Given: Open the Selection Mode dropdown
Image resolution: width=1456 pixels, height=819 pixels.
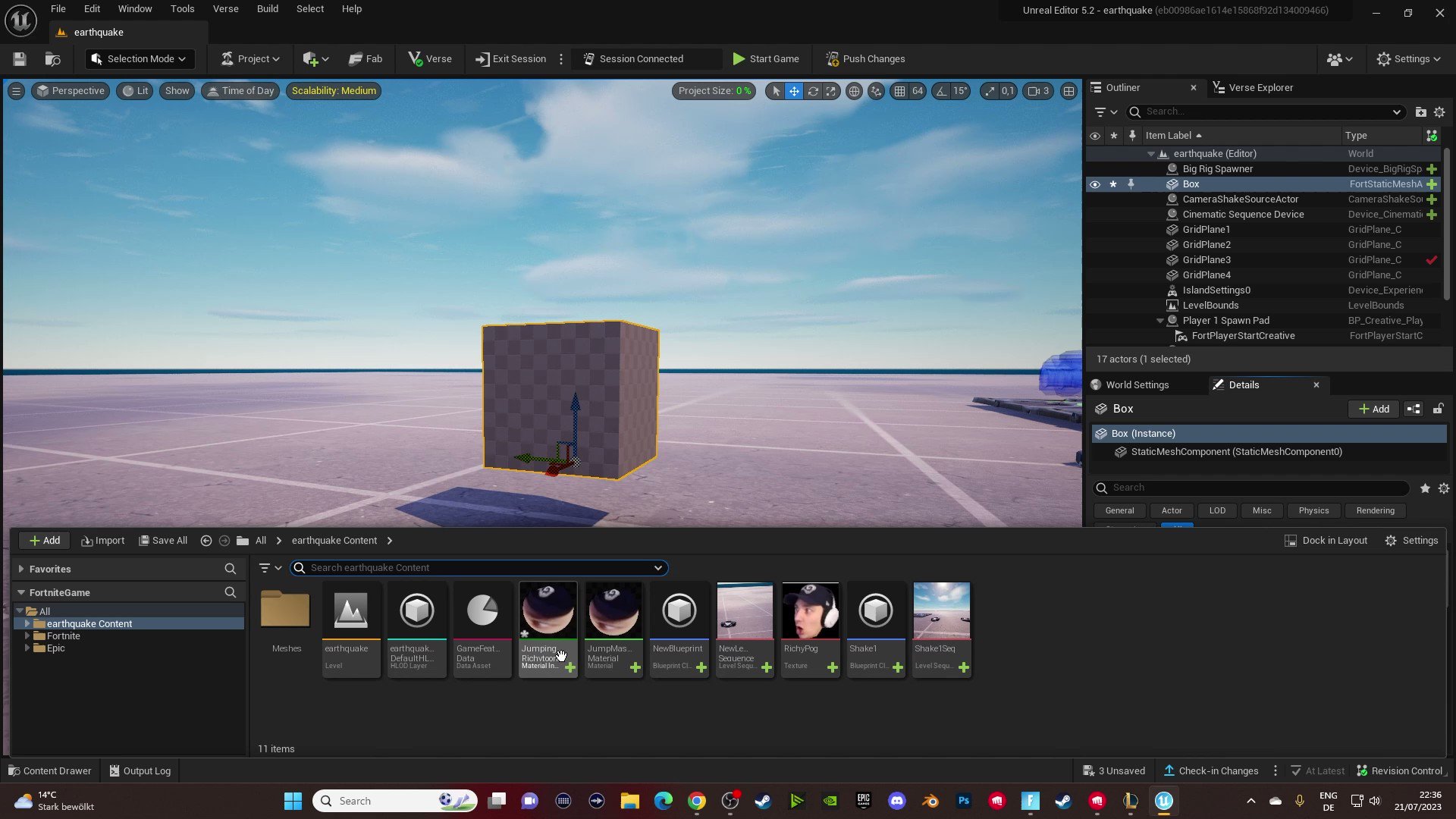Looking at the screenshot, I should 140,58.
